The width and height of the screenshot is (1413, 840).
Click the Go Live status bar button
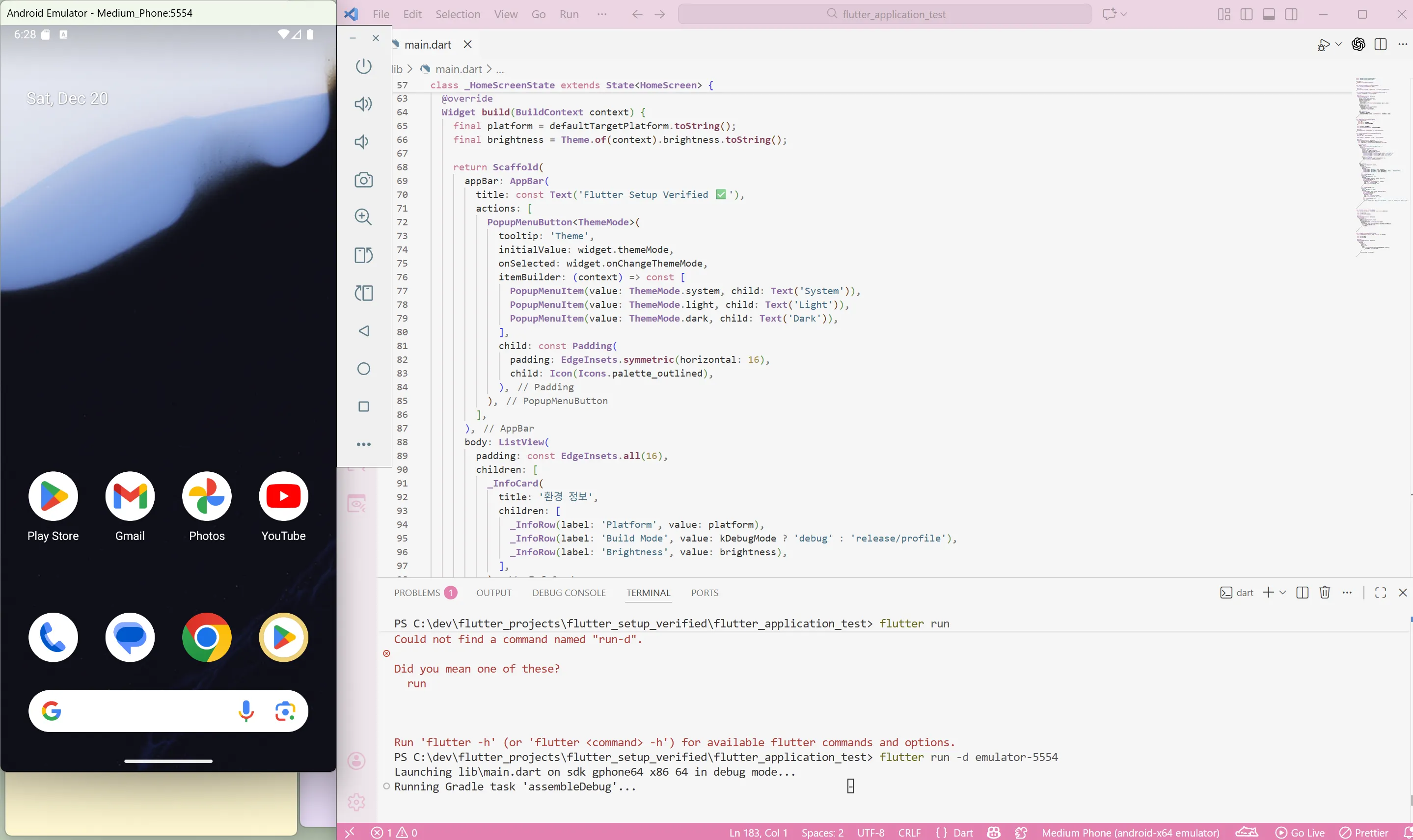(x=1300, y=833)
